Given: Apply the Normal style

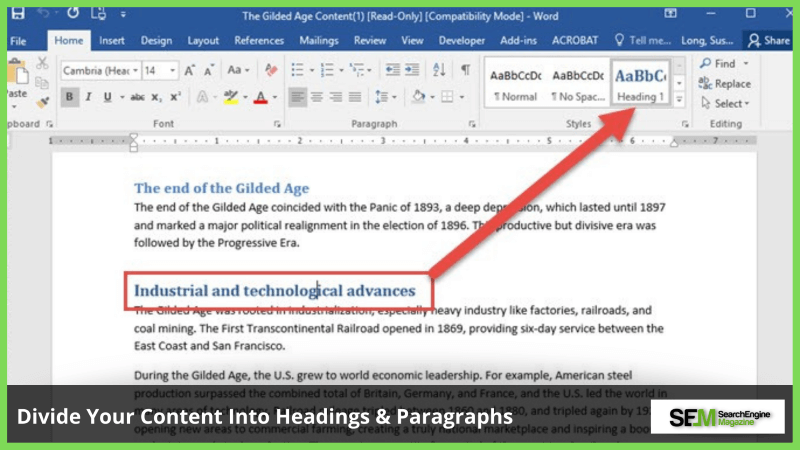Looking at the screenshot, I should point(515,85).
